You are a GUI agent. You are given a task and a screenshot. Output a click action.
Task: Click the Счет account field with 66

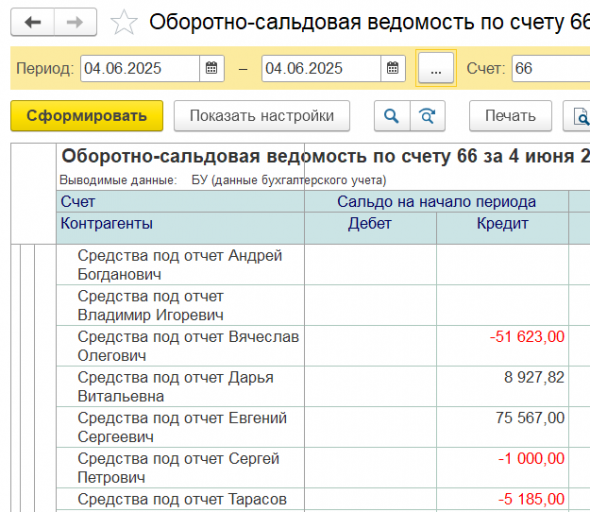point(550,68)
